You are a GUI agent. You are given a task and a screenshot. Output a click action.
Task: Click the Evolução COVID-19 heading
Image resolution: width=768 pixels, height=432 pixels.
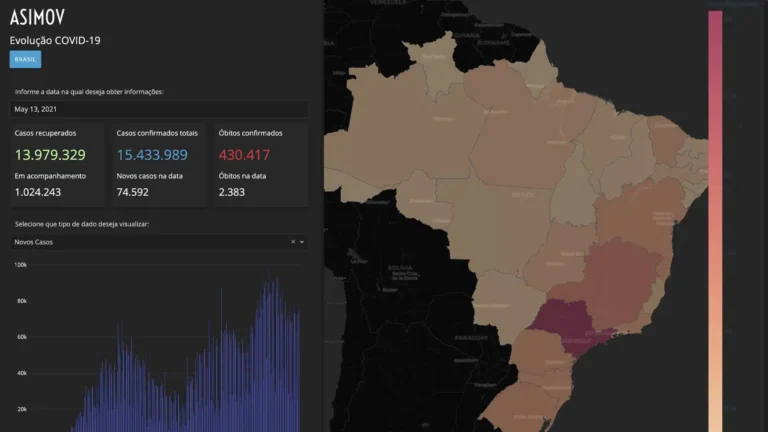55,40
